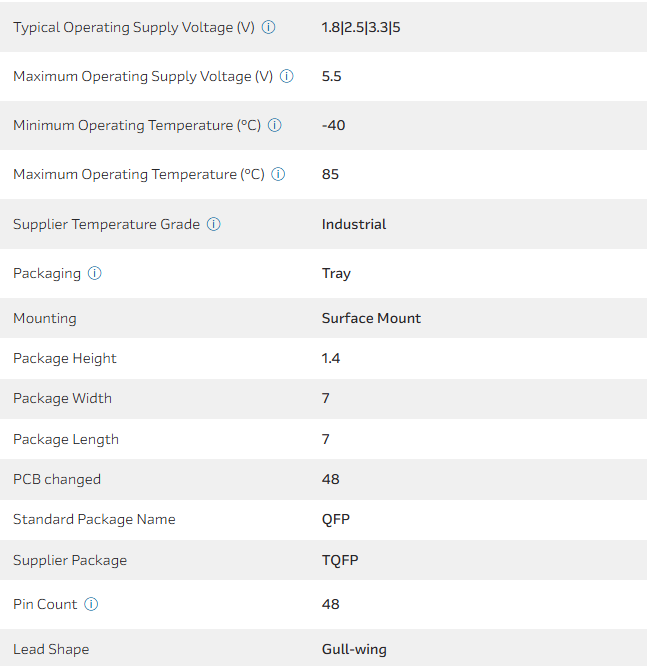
Task: Open Supplier Temperature Grade info icon
Action: (x=214, y=224)
